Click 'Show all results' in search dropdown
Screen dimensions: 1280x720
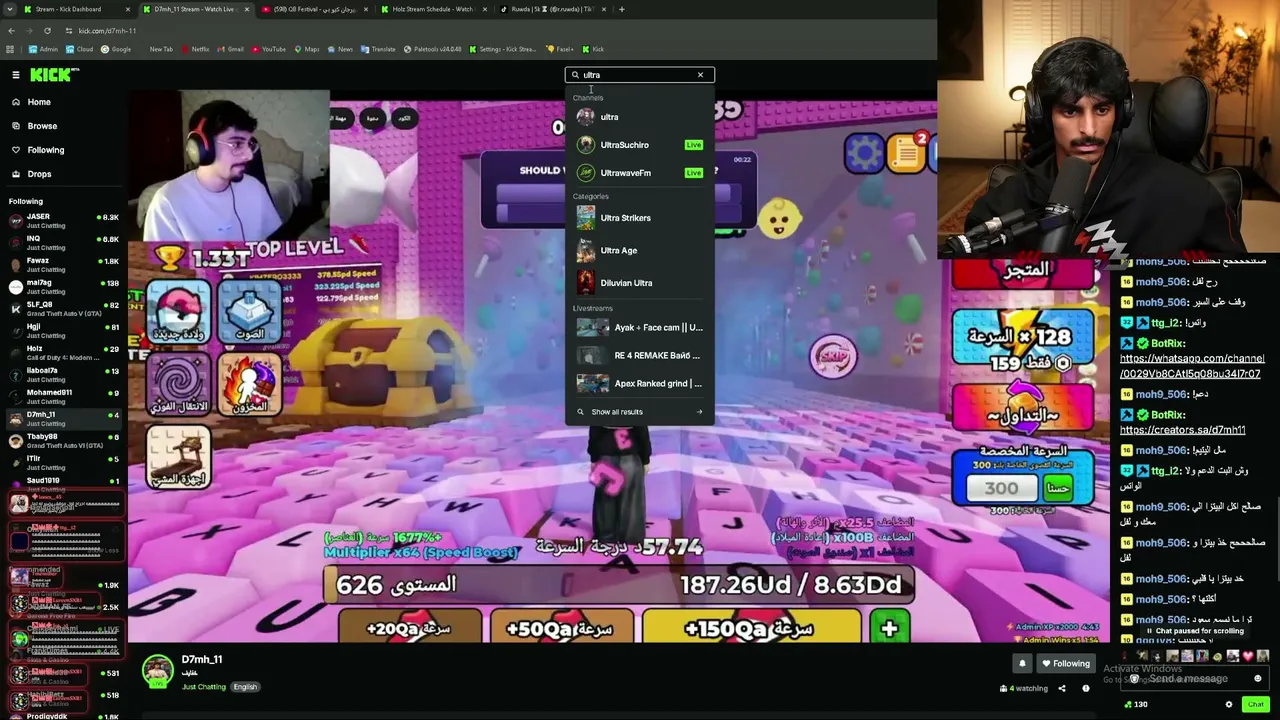pos(640,412)
